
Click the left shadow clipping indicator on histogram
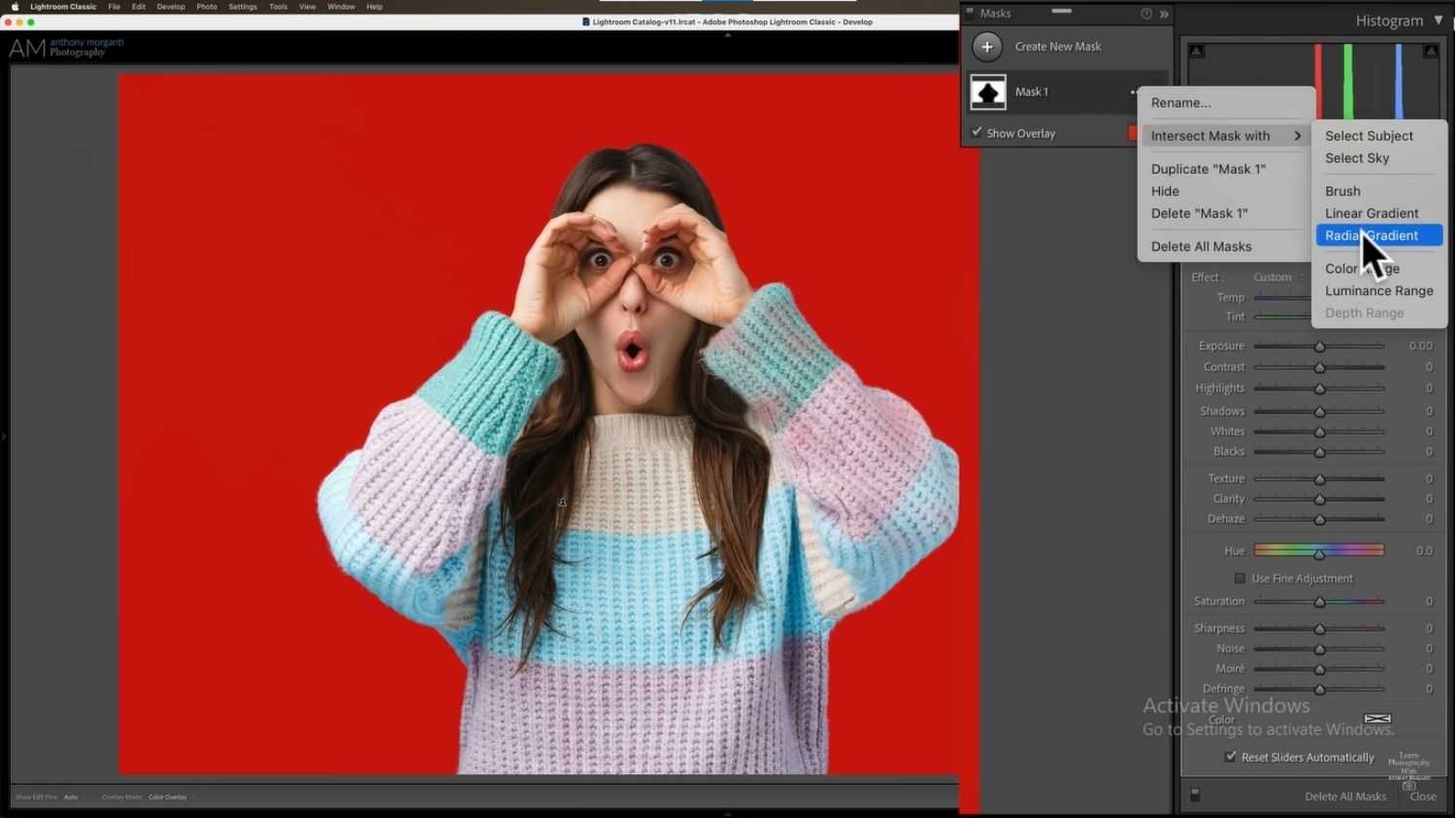pyautogui.click(x=1197, y=49)
